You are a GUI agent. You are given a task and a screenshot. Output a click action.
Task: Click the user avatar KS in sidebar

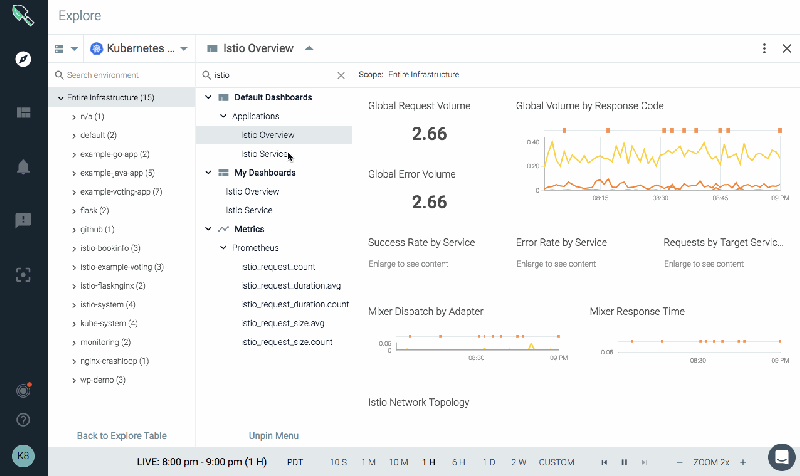click(23, 456)
